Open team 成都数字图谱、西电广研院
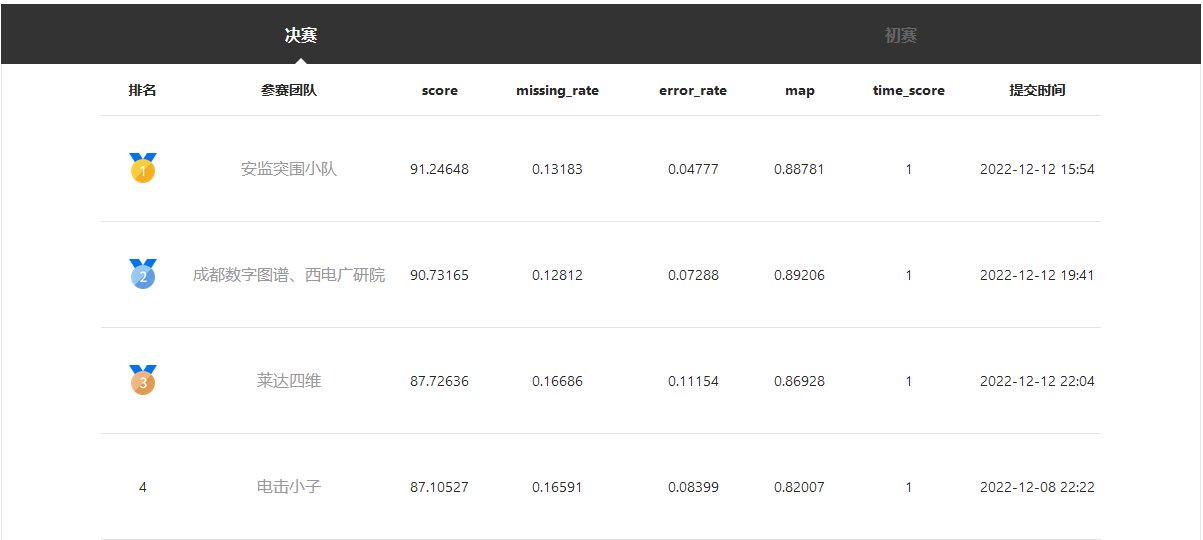 click(289, 275)
